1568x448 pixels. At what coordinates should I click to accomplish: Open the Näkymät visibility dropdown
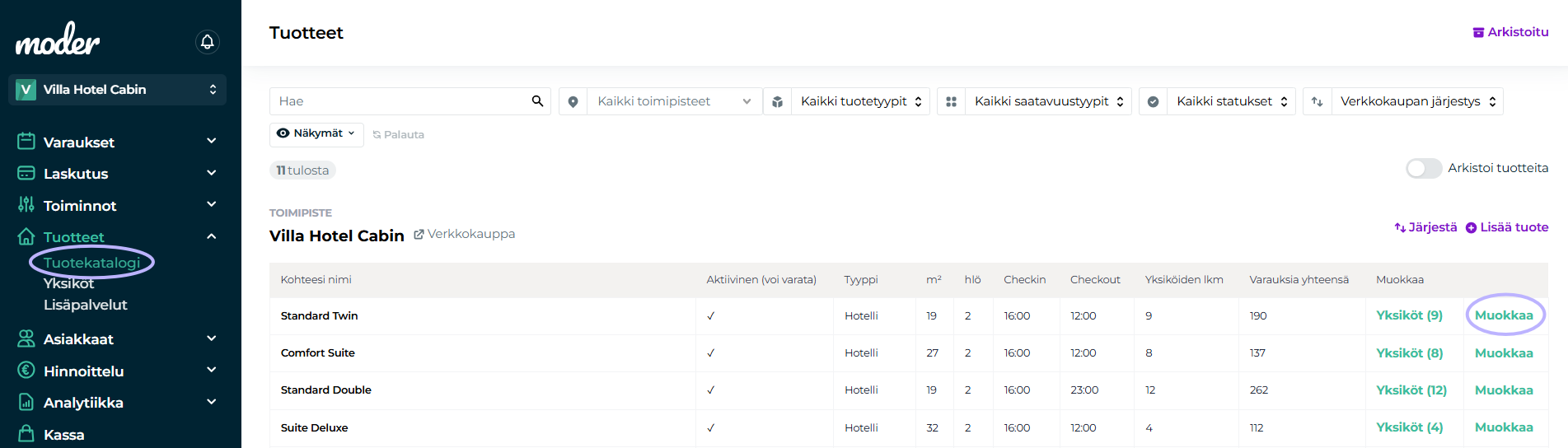click(316, 133)
